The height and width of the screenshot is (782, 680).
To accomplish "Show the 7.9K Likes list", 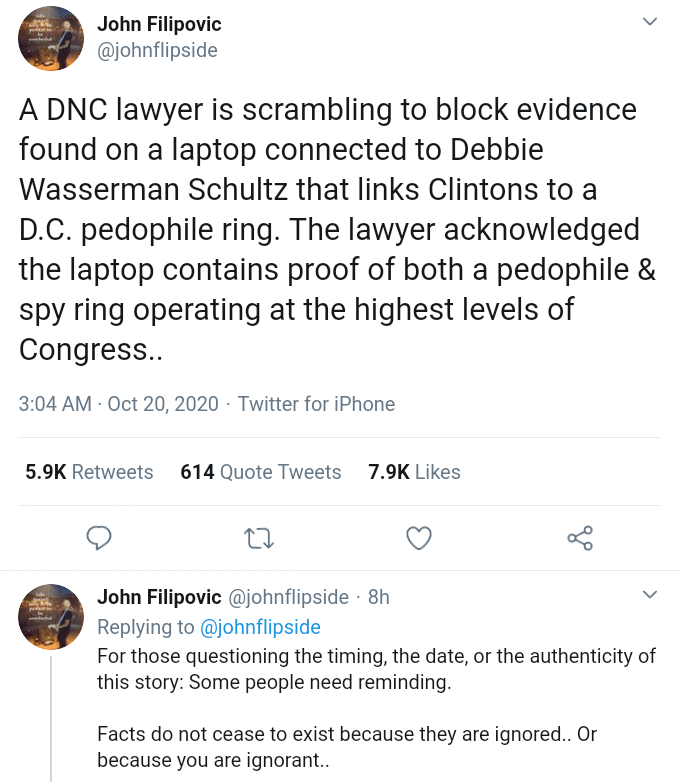I will point(414,472).
